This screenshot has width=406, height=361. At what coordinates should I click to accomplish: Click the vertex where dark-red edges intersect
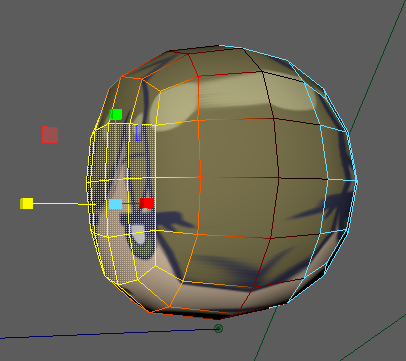[279, 178]
